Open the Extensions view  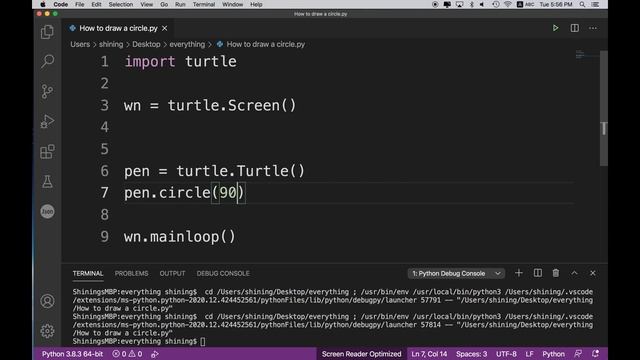[x=47, y=151]
